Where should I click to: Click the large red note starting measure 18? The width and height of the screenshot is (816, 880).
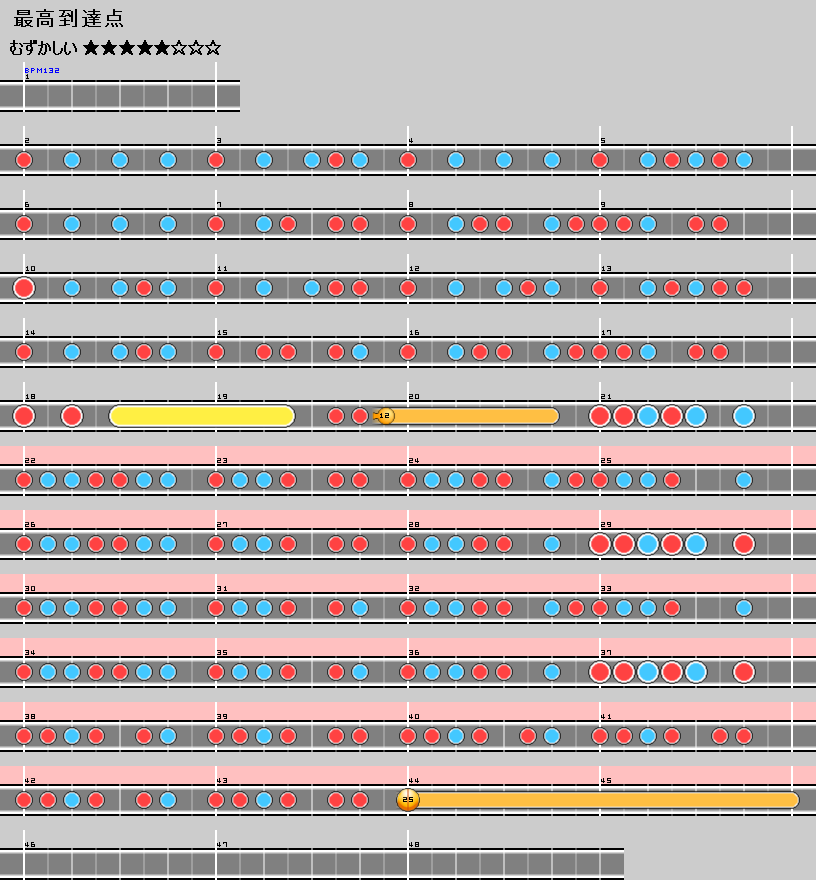[x=24, y=416]
